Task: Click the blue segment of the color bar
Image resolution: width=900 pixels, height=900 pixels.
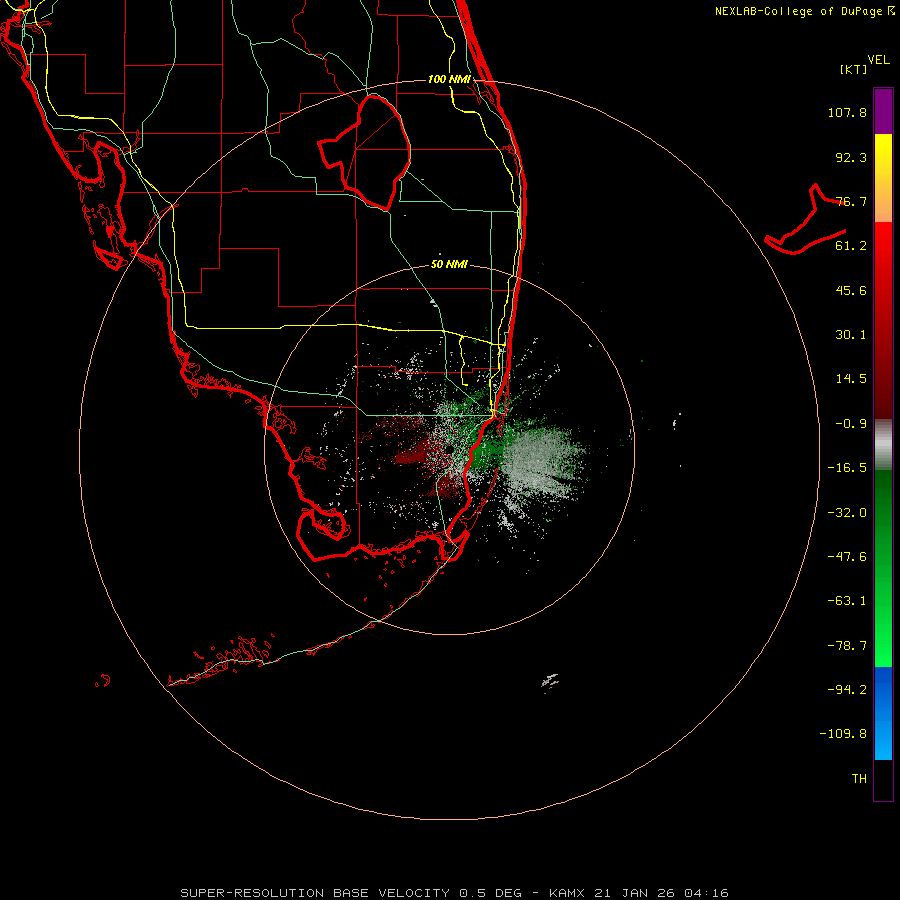Action: point(883,713)
